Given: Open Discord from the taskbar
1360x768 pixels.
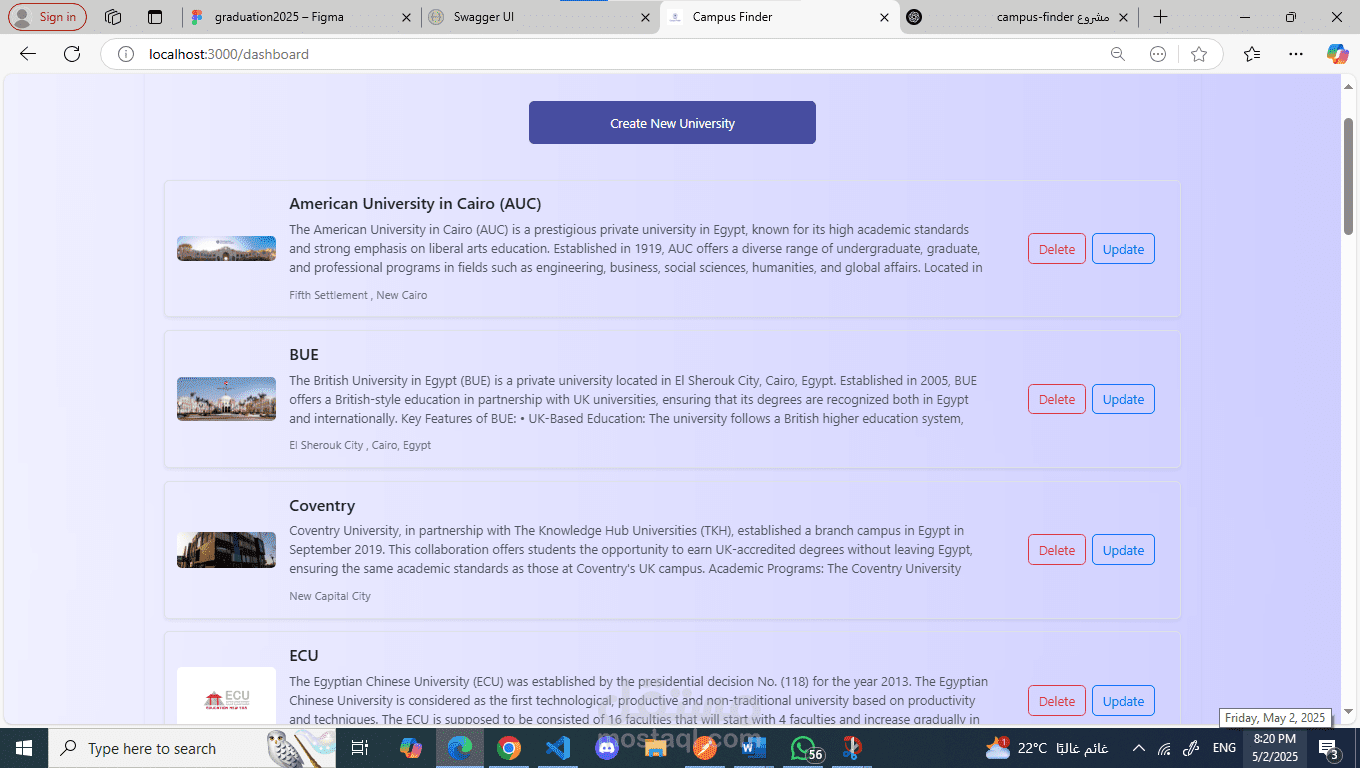Looking at the screenshot, I should [x=607, y=748].
